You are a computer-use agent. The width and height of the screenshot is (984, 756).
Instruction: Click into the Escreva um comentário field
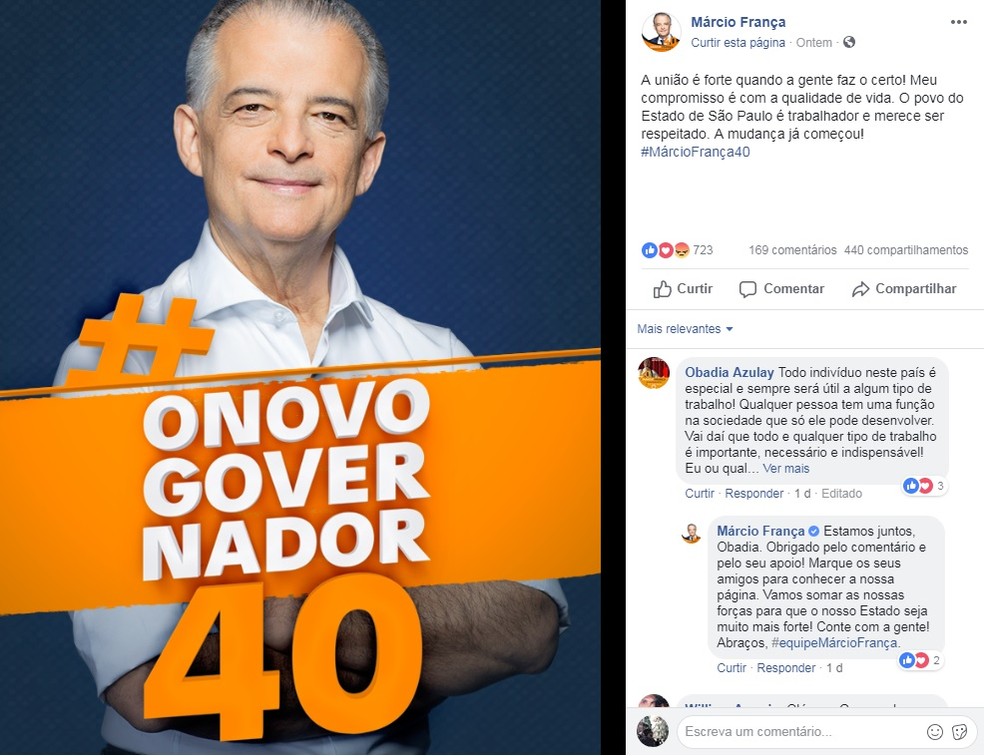click(800, 732)
